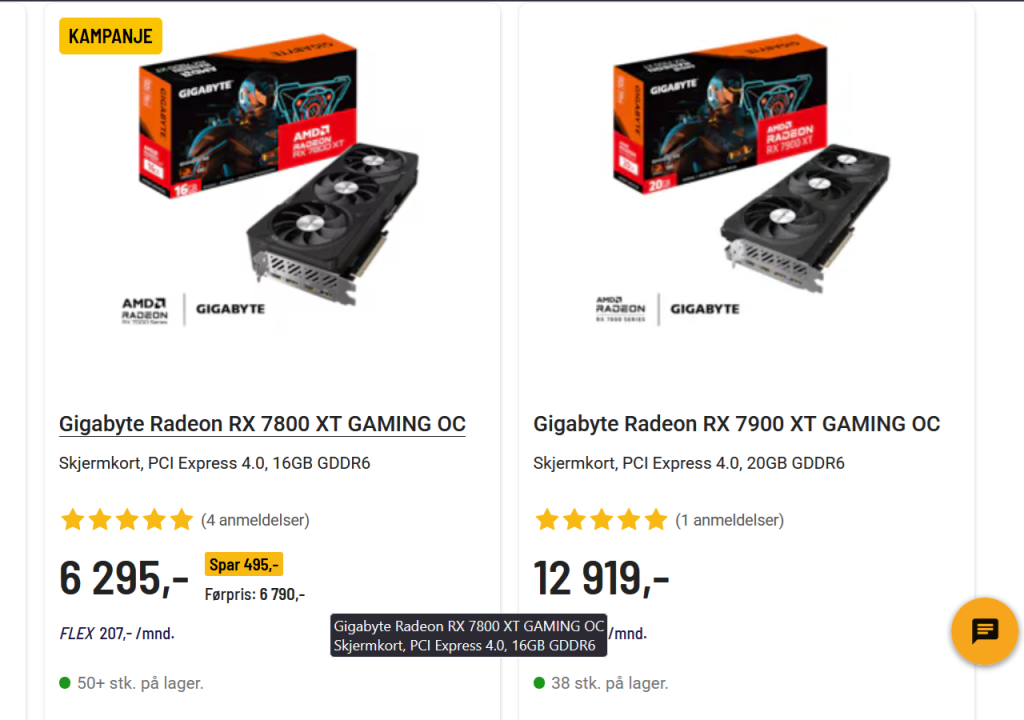This screenshot has width=1024, height=720.
Task: Click the Førpris: 6 790,- text
Action: [255, 594]
